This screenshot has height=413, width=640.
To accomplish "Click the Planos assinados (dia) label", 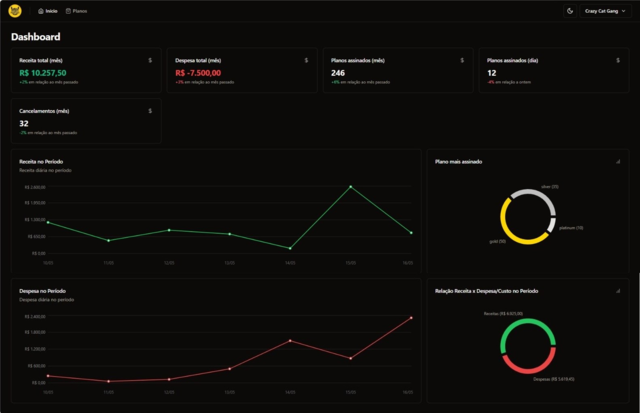I will click(x=512, y=60).
